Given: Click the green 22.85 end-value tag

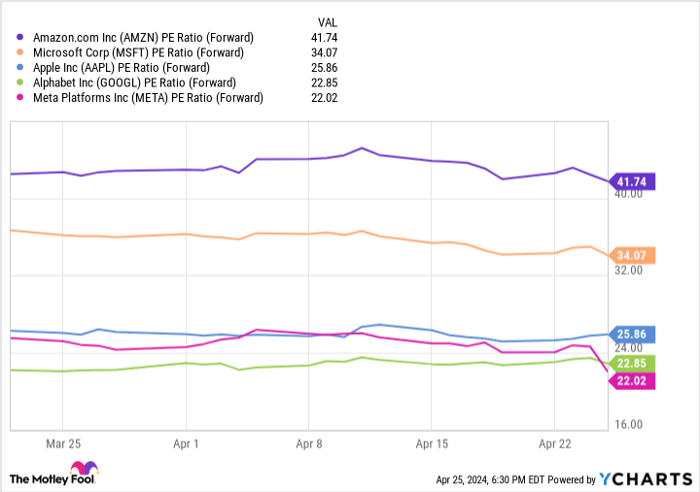Looking at the screenshot, I should coord(633,363).
